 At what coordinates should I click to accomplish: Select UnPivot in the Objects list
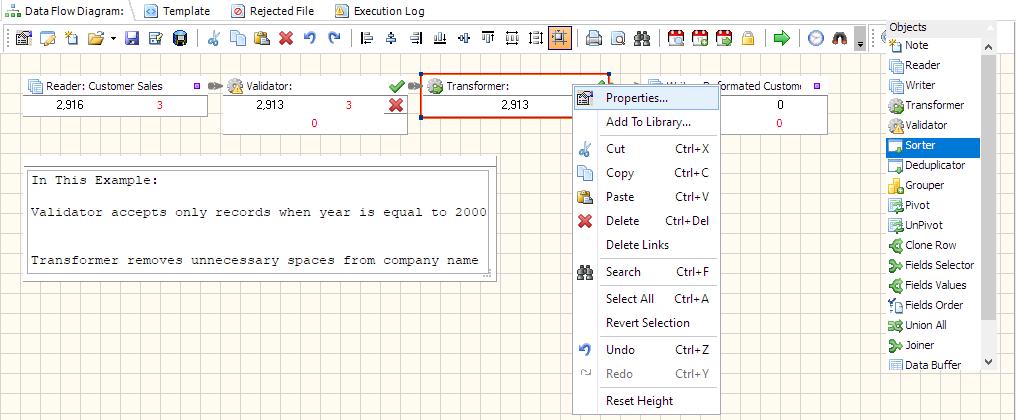933,226
